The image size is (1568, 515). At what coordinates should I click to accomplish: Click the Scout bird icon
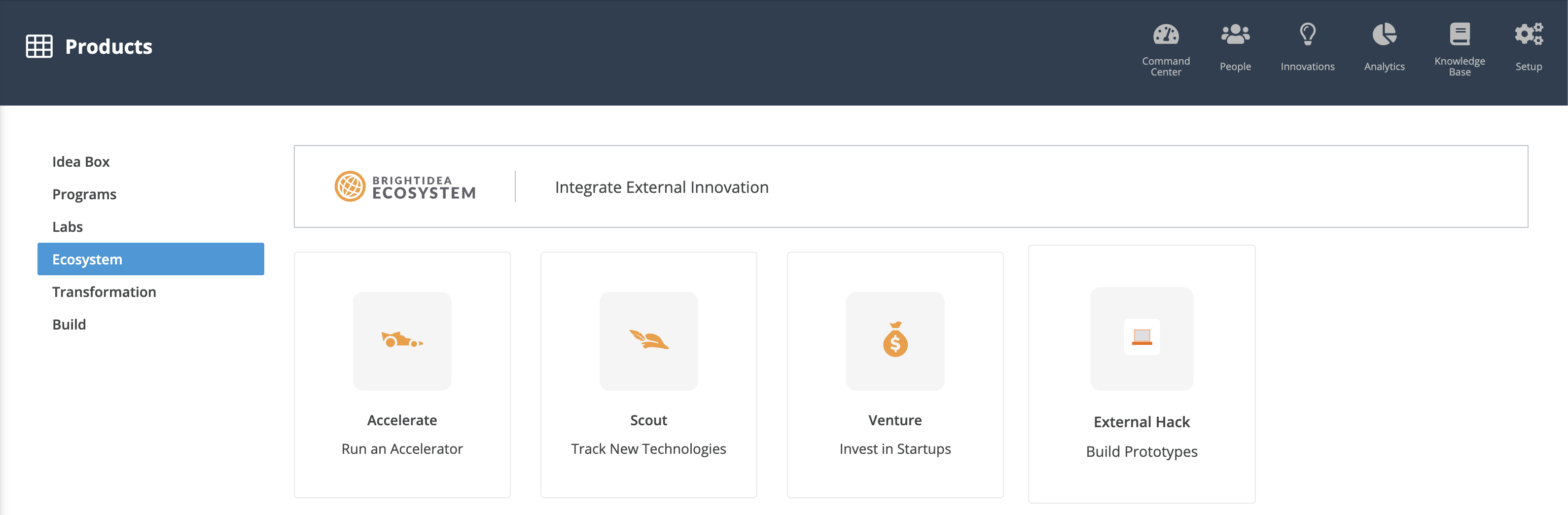649,340
